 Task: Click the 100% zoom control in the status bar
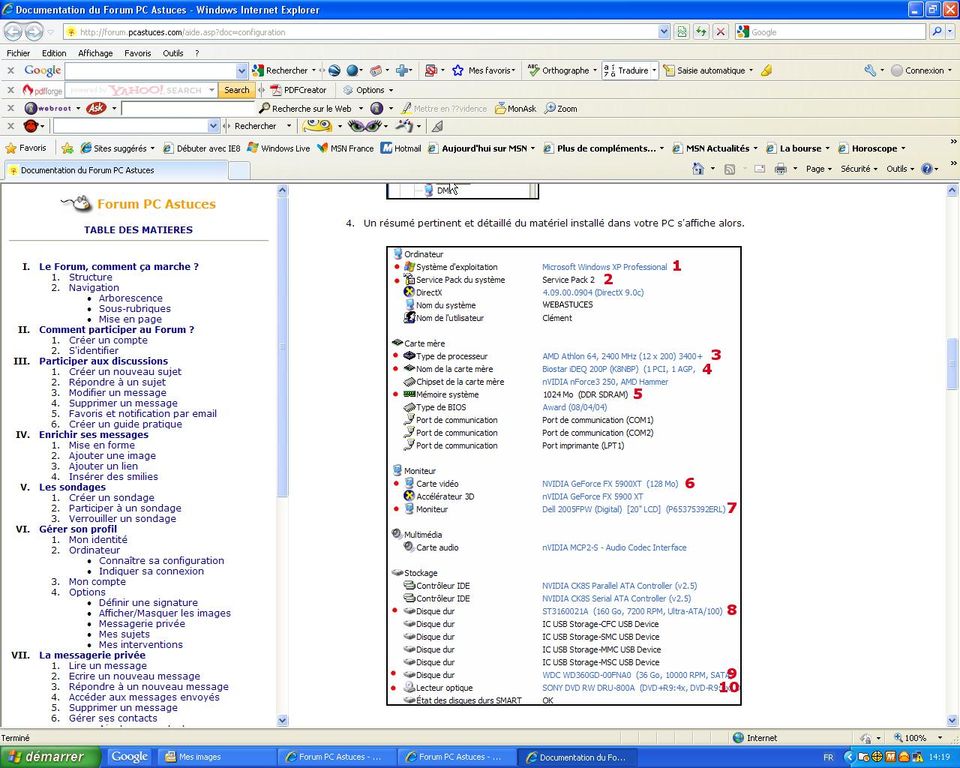click(x=916, y=738)
